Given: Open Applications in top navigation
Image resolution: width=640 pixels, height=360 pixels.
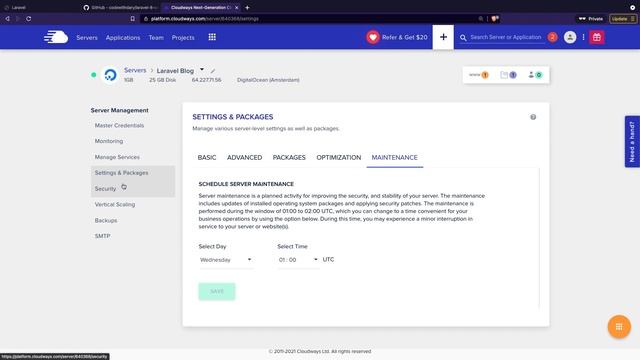Looking at the screenshot, I should (x=123, y=38).
